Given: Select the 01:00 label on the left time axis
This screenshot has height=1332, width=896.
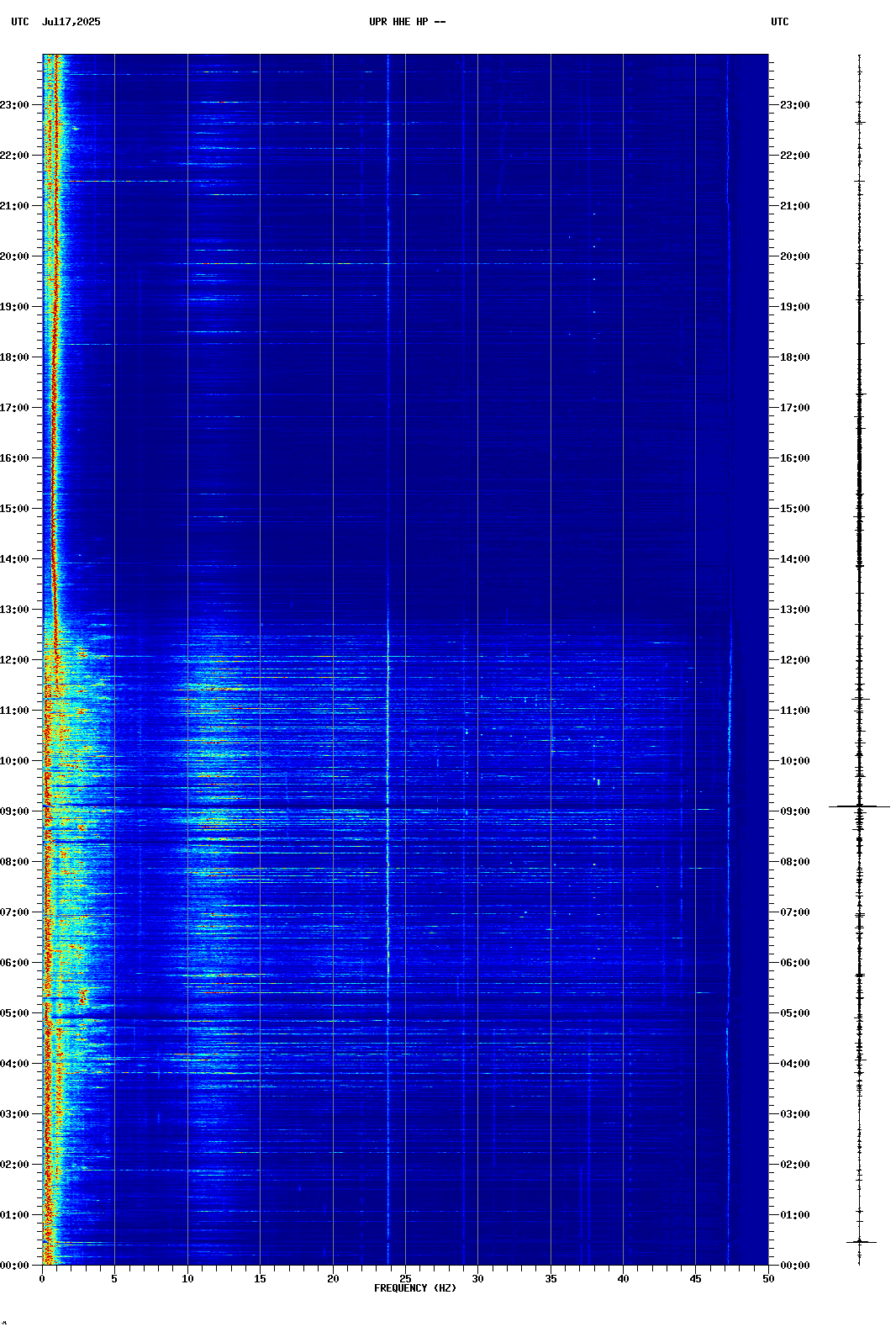Looking at the screenshot, I should tap(14, 1215).
